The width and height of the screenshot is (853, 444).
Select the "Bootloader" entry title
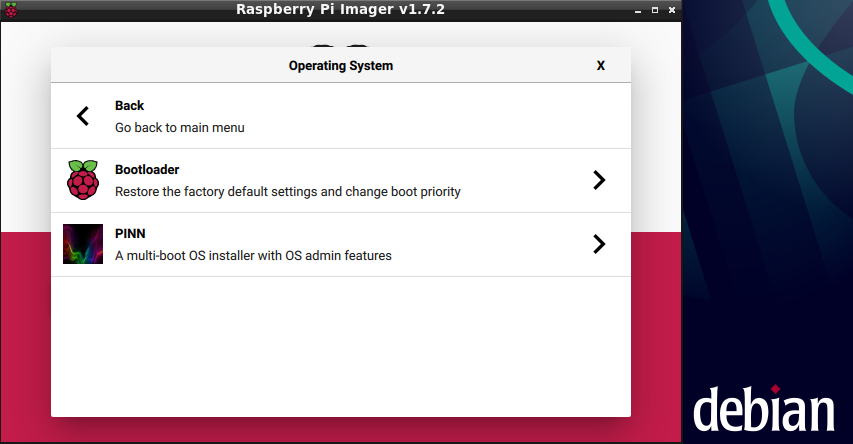click(147, 170)
